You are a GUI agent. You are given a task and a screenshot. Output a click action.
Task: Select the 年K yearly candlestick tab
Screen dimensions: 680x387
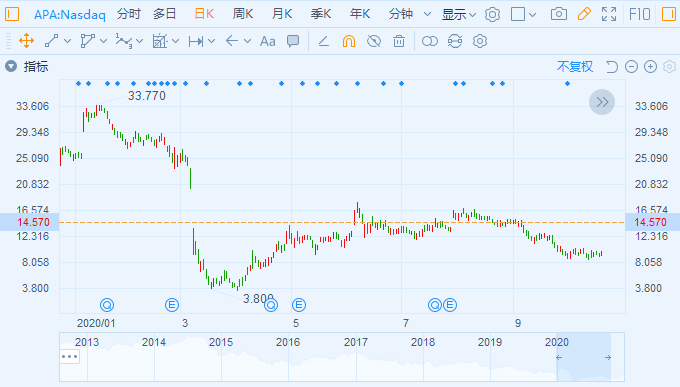[360, 14]
